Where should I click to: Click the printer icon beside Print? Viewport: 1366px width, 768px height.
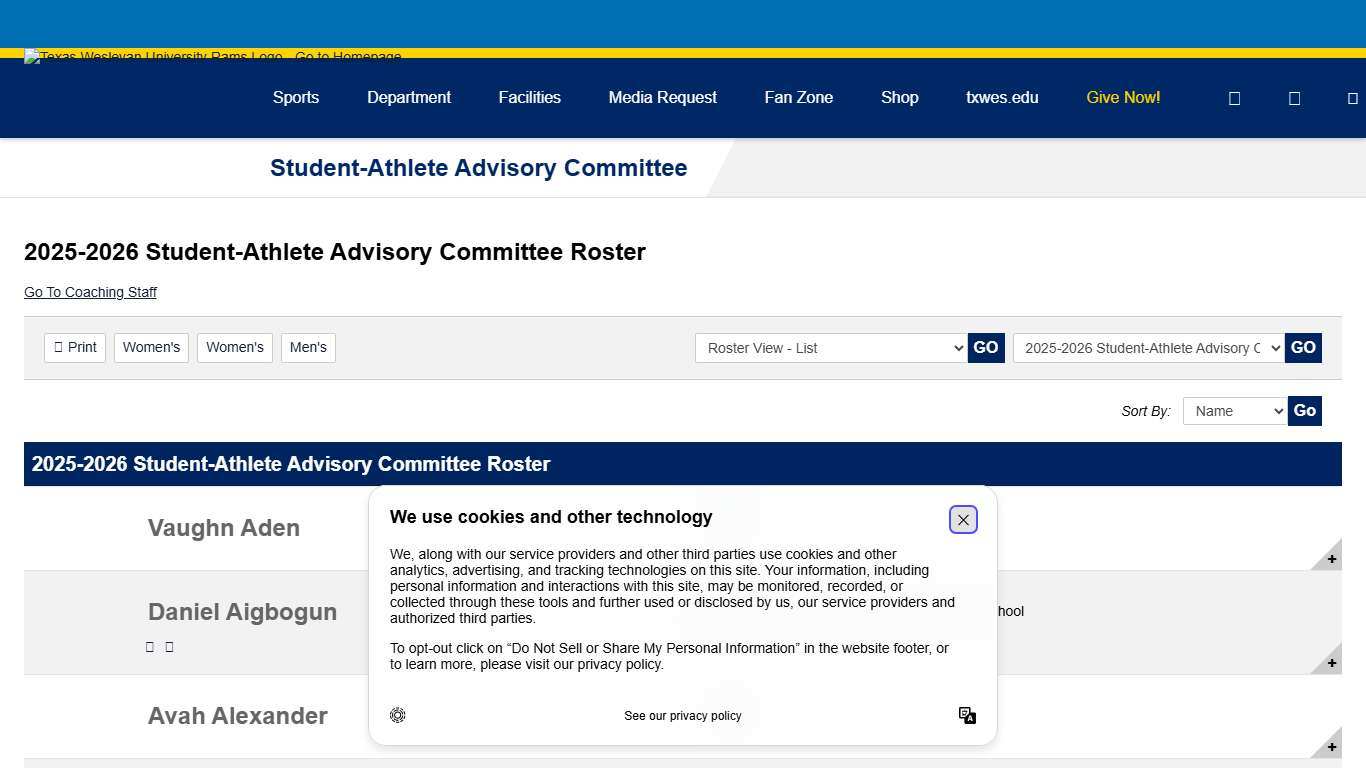(58, 347)
